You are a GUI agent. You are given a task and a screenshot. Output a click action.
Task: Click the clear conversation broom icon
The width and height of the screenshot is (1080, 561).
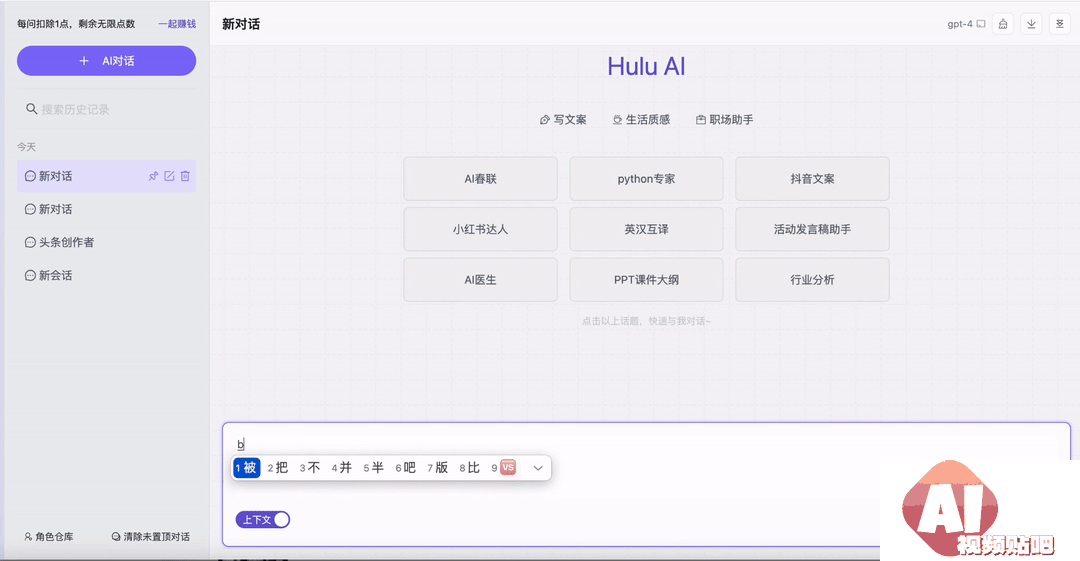pyautogui.click(x=1003, y=24)
